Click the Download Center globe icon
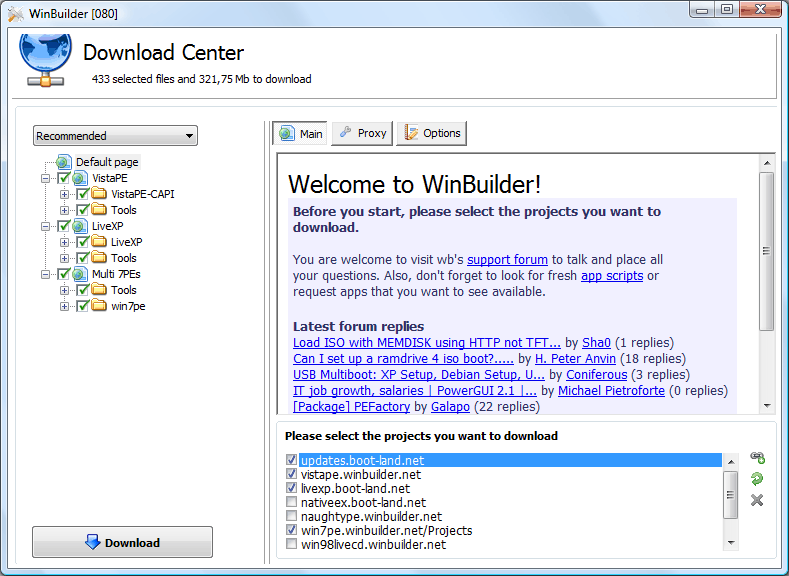789x576 pixels. [45, 60]
